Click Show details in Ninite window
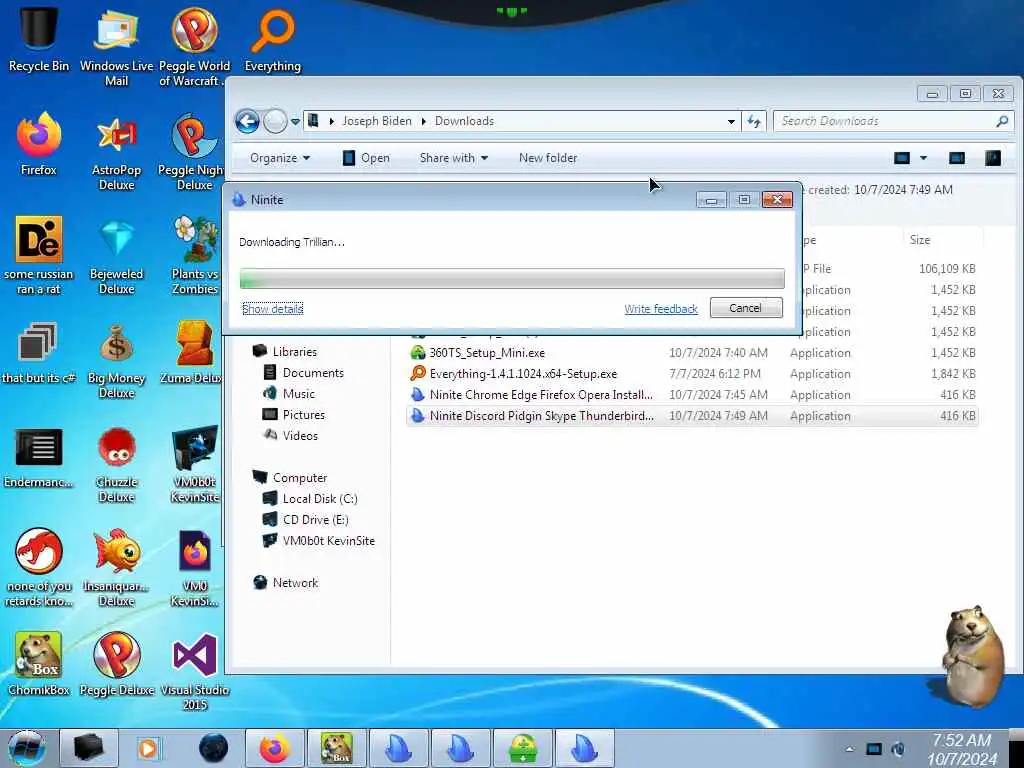1024x768 pixels. click(x=272, y=309)
